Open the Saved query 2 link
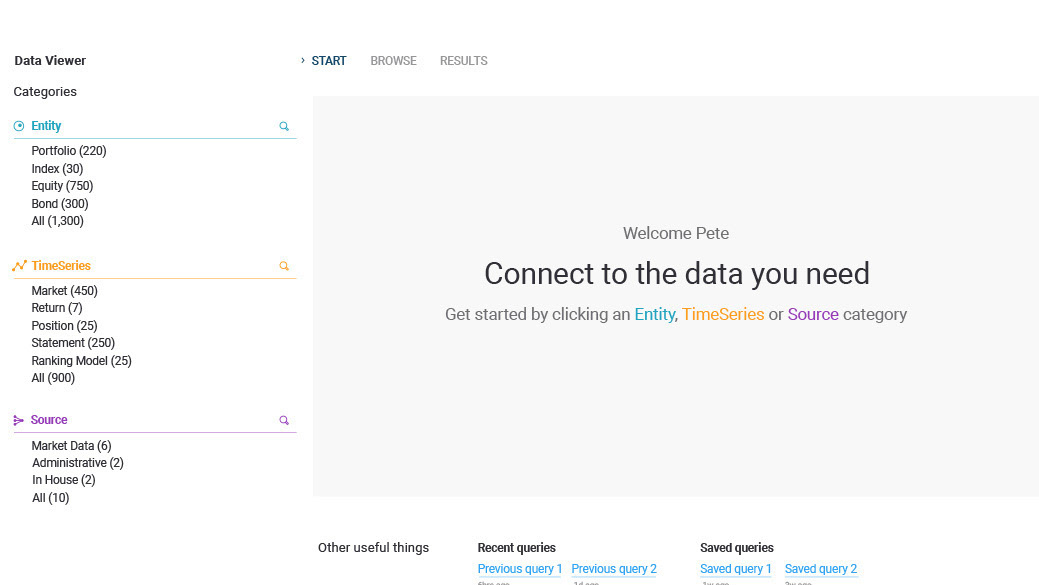Image resolution: width=1039 pixels, height=585 pixels. pyautogui.click(x=820, y=569)
